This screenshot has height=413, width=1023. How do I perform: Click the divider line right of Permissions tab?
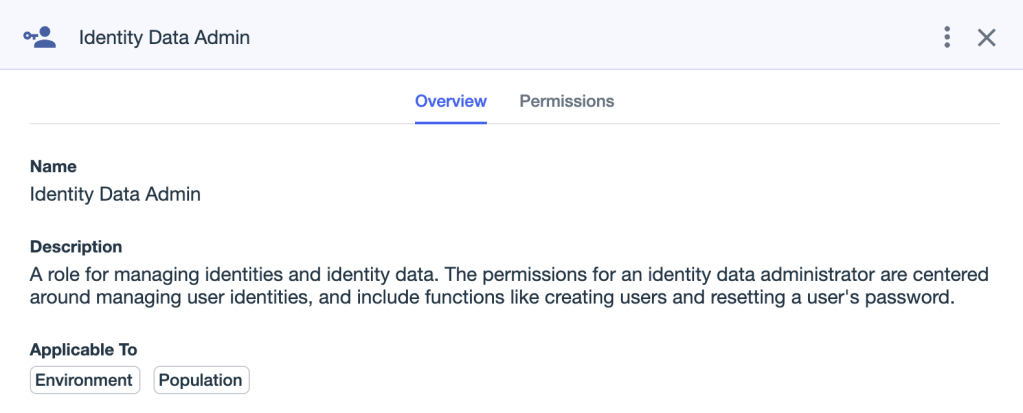tap(800, 123)
